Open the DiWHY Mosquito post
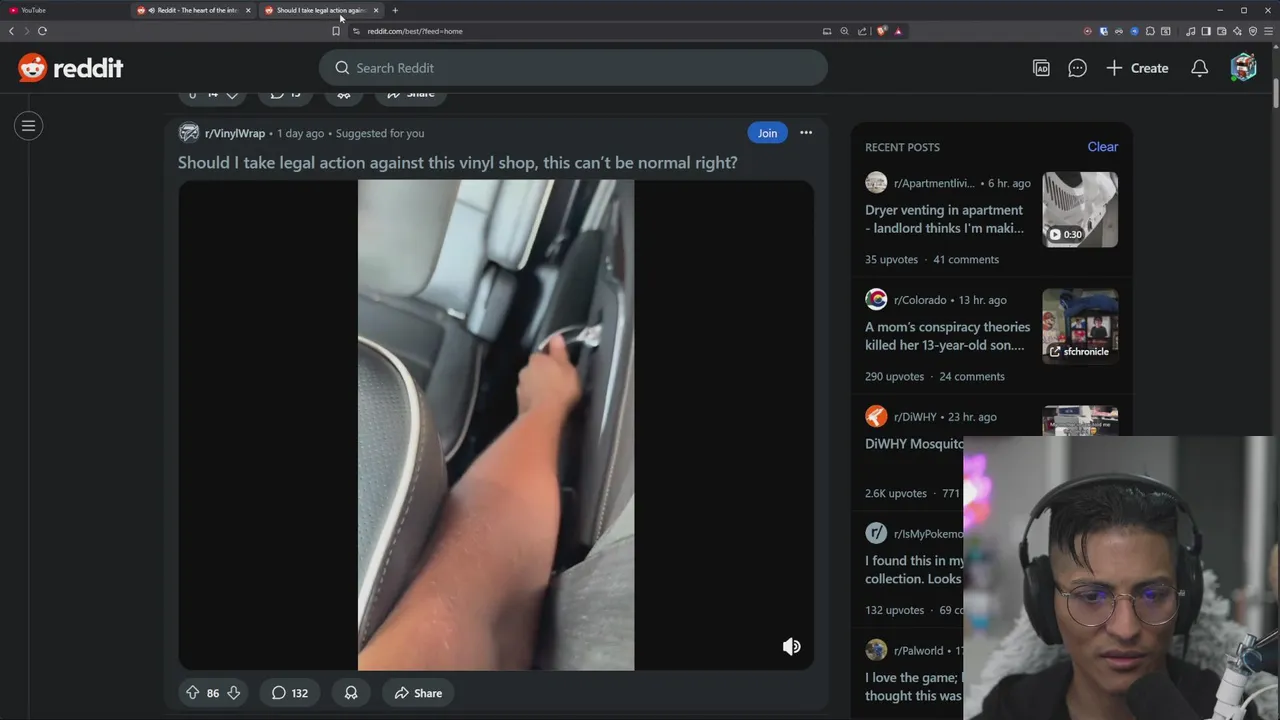 pos(914,444)
